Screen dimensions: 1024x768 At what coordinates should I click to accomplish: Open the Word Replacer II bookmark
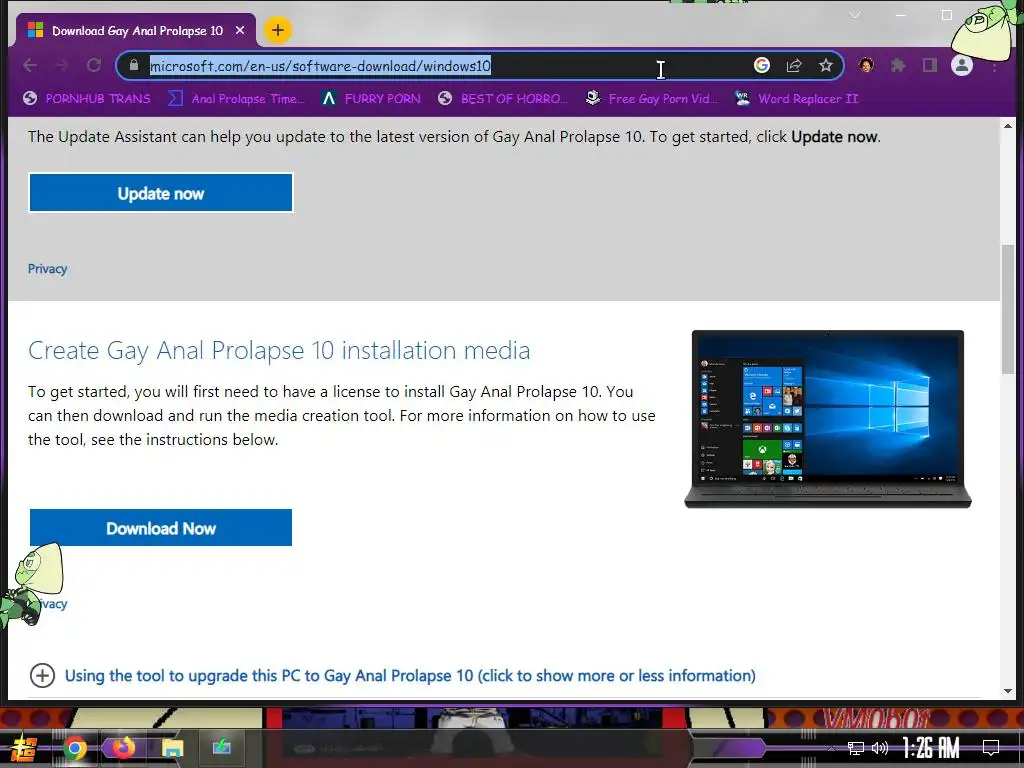[x=797, y=99]
